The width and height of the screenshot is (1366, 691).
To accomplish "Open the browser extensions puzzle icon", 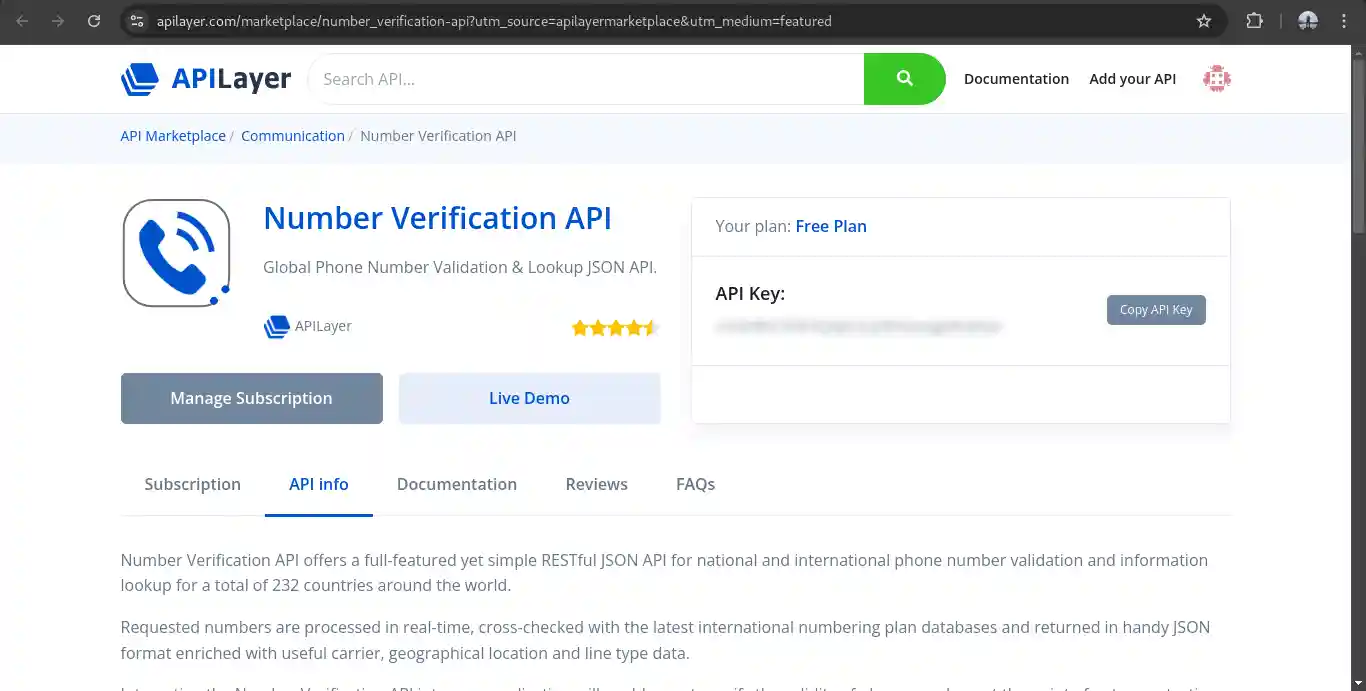I will (1255, 21).
